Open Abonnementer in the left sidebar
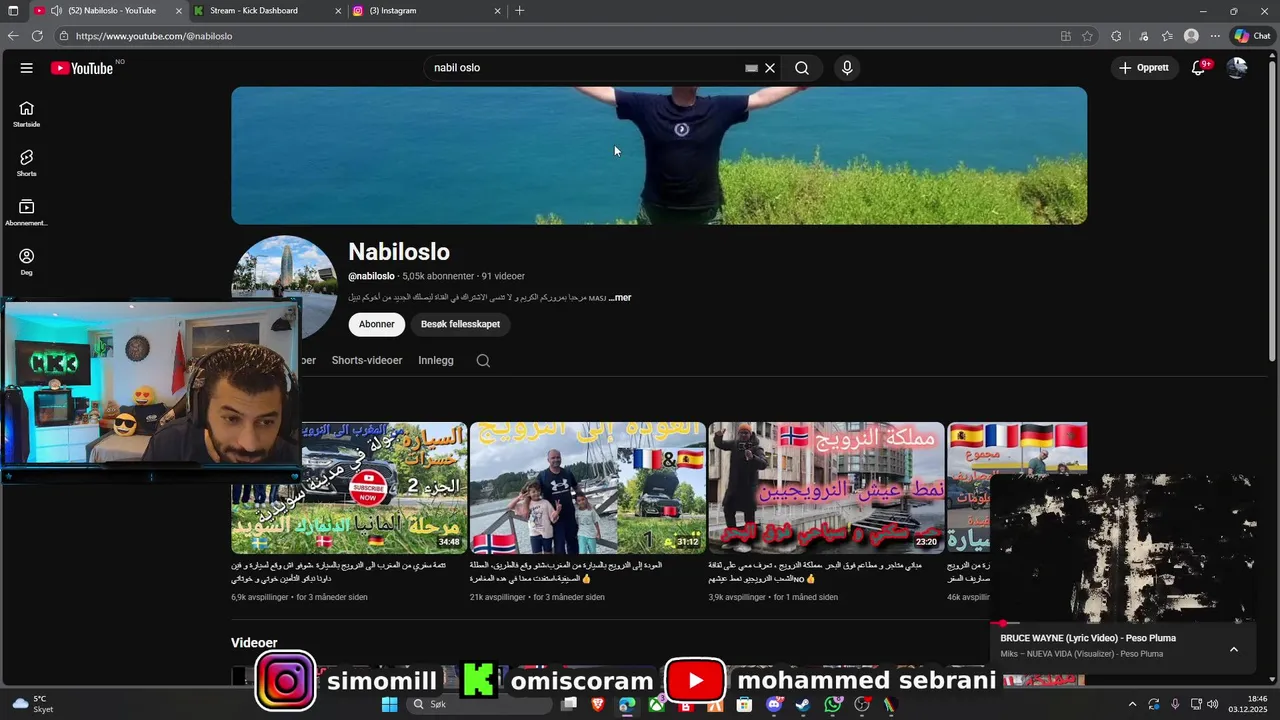1280x720 pixels. click(26, 212)
